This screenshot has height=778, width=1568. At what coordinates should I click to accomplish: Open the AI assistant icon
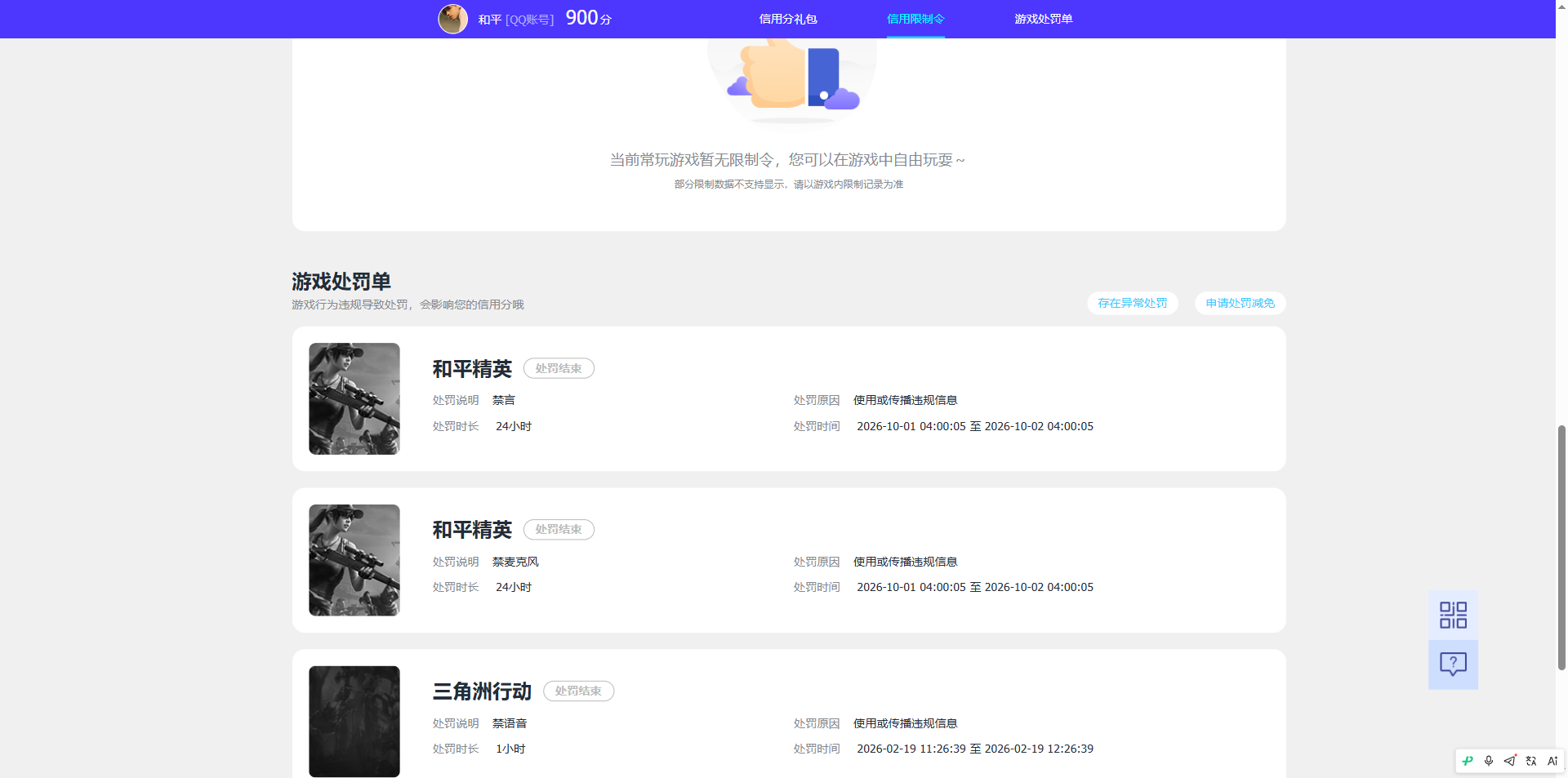(x=1552, y=761)
